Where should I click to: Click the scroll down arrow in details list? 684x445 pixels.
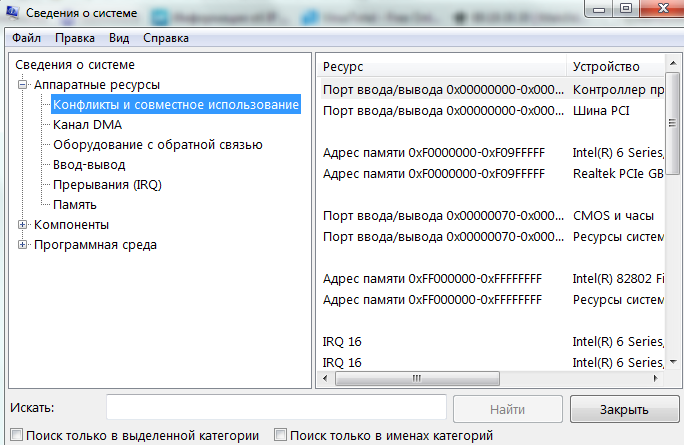coord(673,362)
